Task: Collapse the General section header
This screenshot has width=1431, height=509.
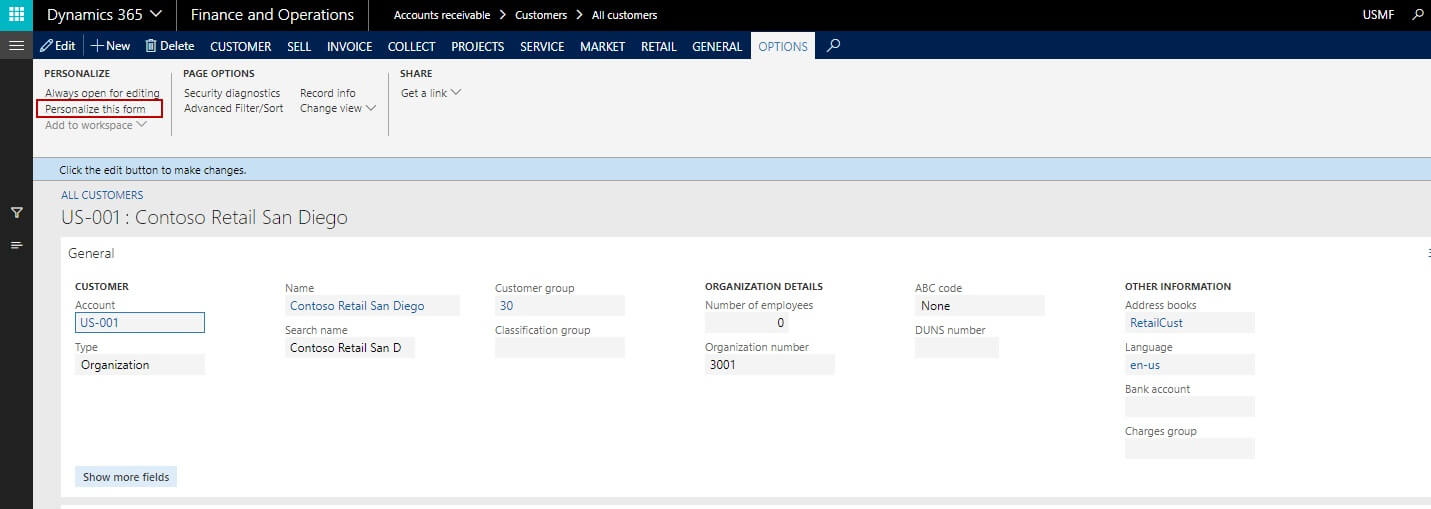Action: tap(91, 254)
